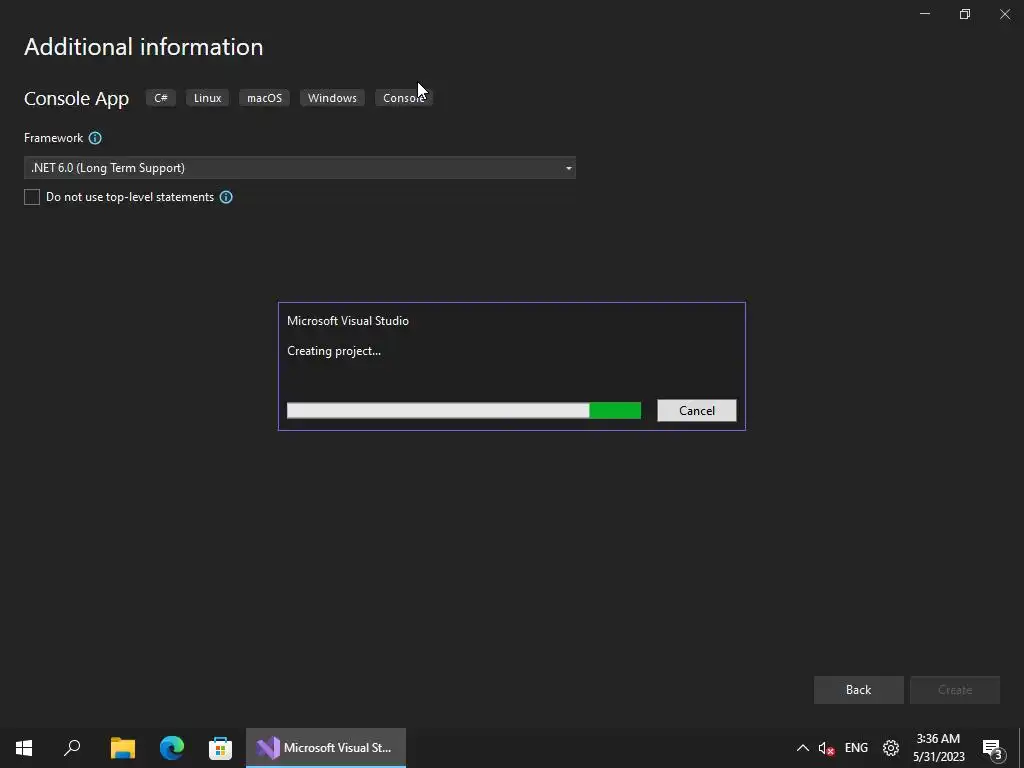Viewport: 1024px width, 768px height.
Task: Open the Framework dropdown
Action: tap(300, 168)
